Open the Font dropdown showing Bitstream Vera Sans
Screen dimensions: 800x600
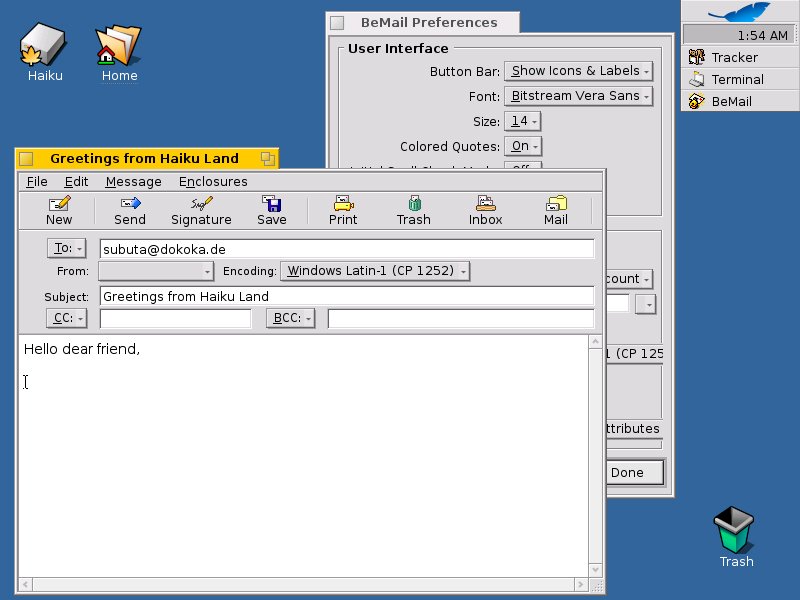pos(580,96)
